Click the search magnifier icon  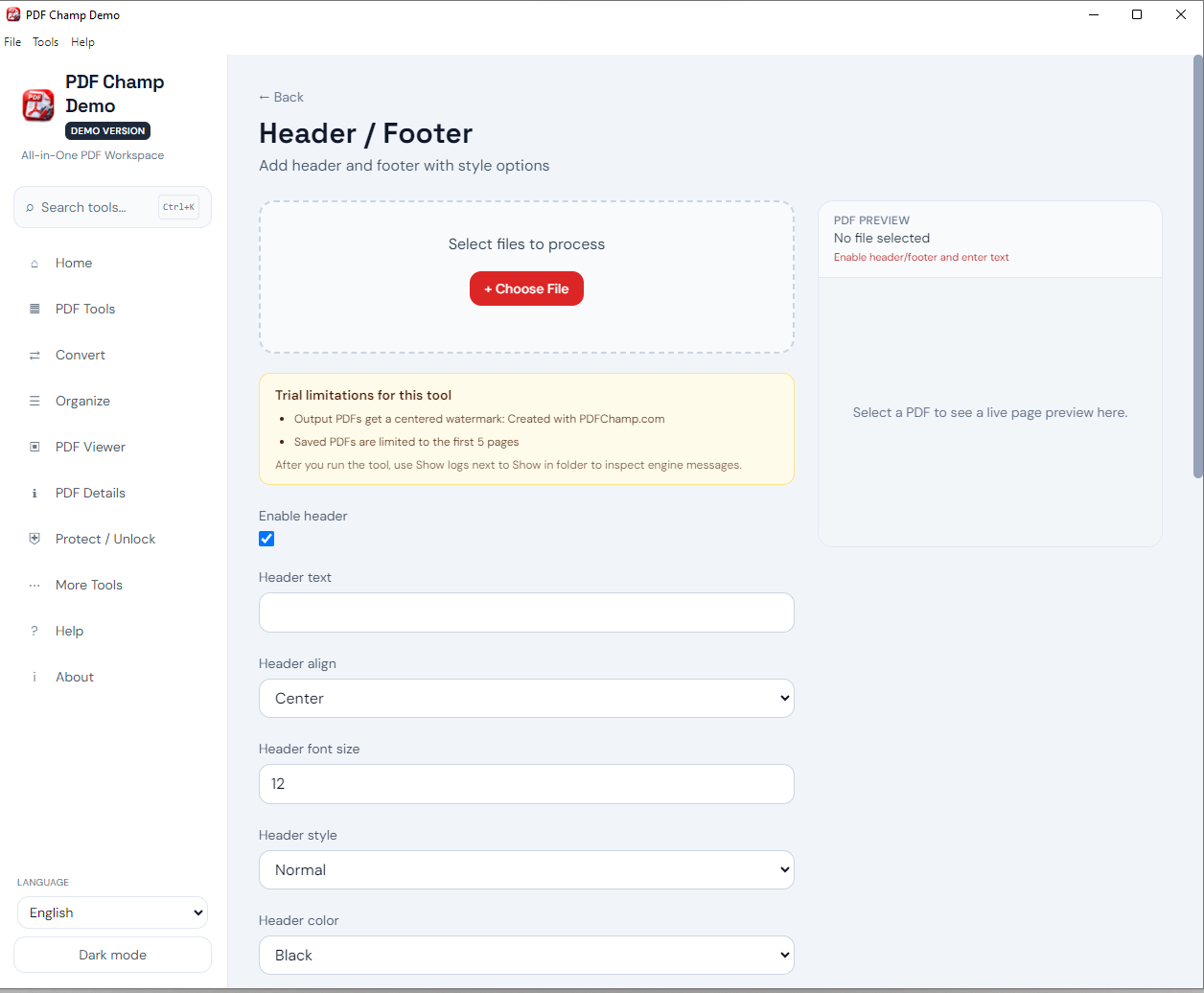pyautogui.click(x=31, y=208)
